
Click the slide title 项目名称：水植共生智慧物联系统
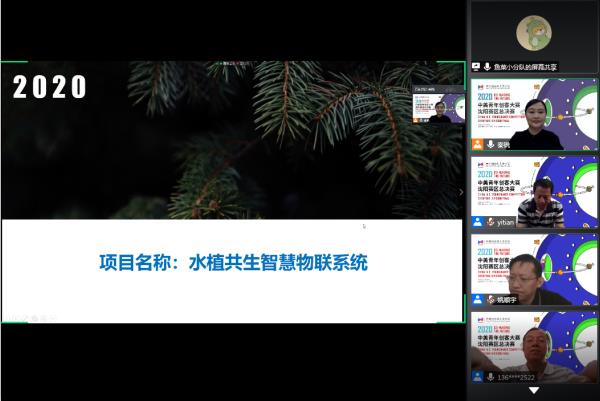(233, 264)
